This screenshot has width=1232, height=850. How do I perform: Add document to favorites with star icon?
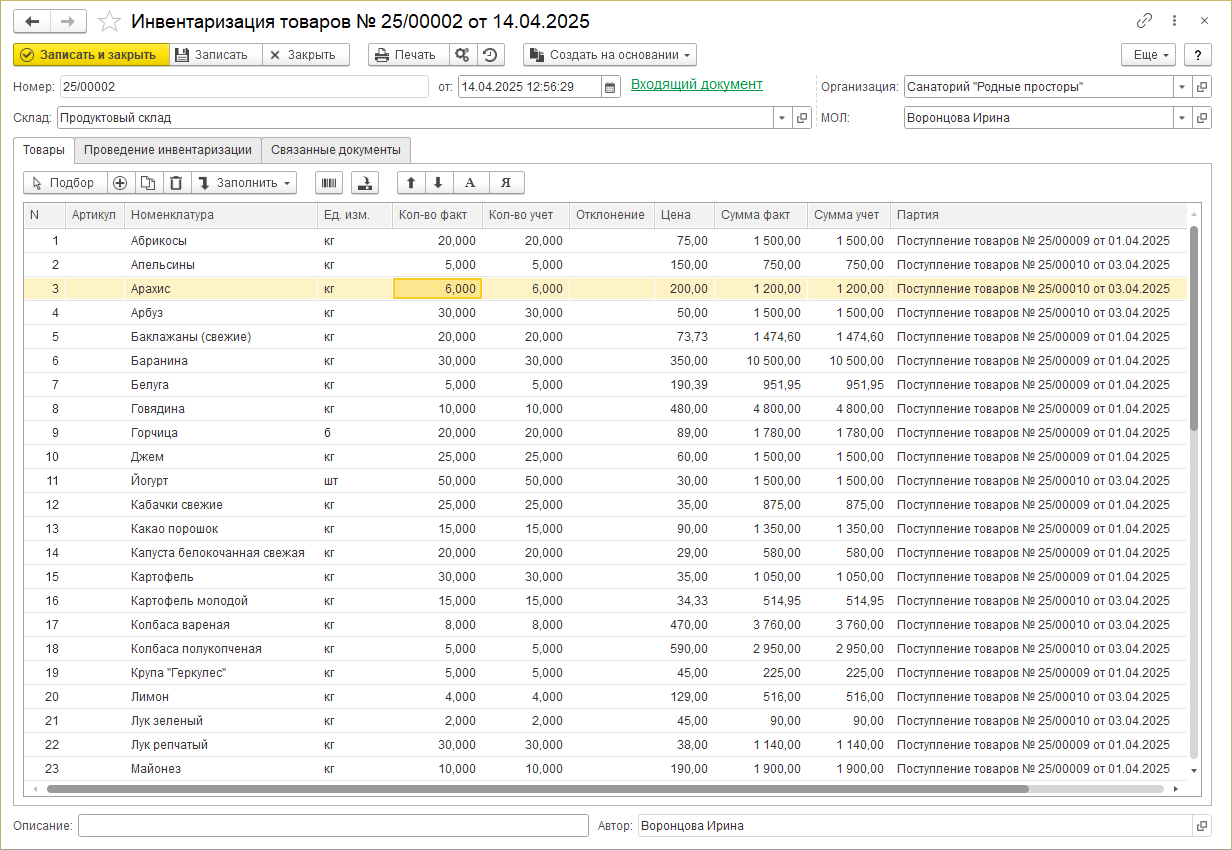(110, 21)
